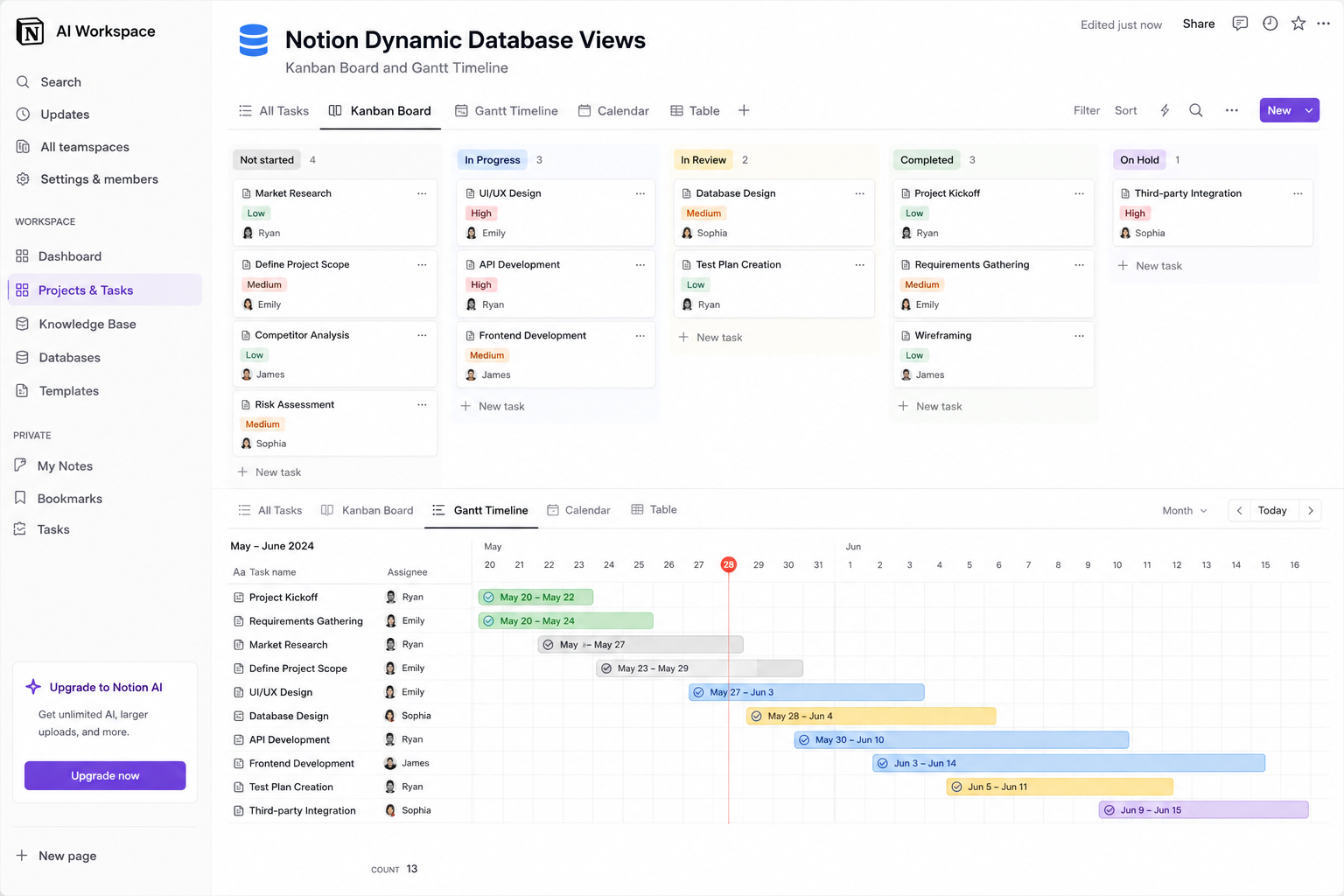Open the In Review group header

[x=703, y=160]
